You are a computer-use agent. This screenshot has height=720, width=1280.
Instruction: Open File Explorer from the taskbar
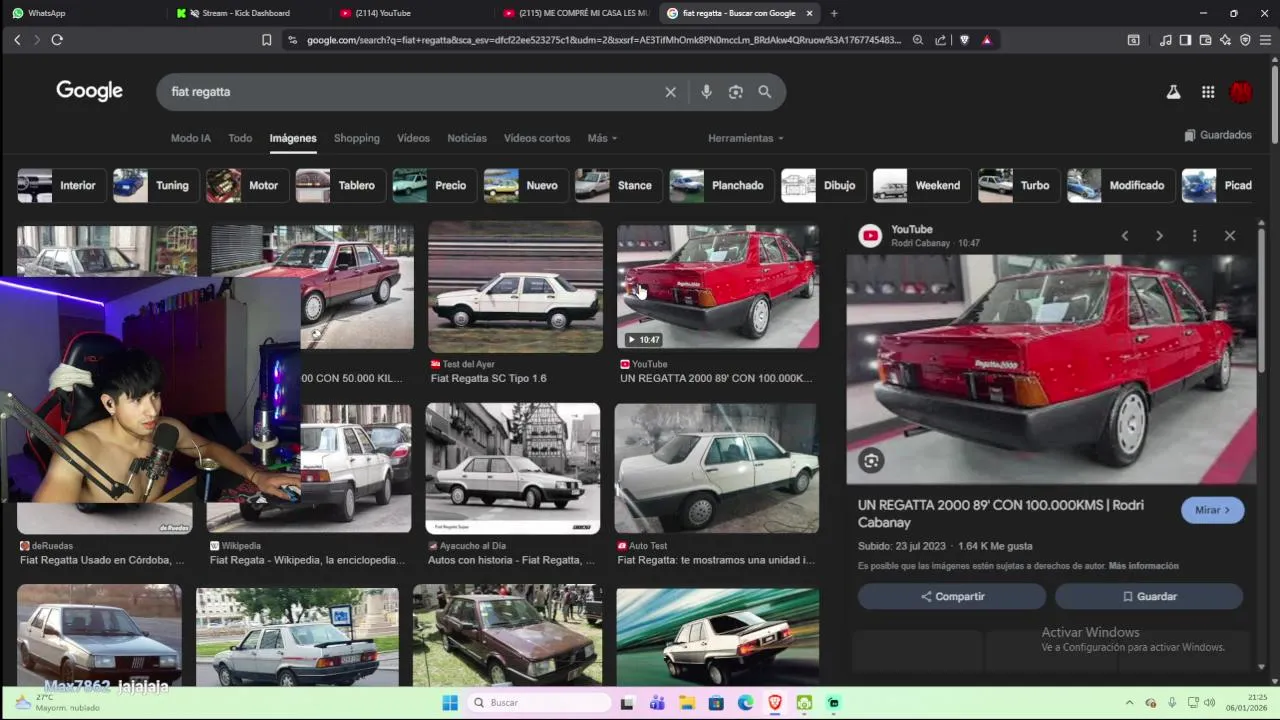(686, 703)
